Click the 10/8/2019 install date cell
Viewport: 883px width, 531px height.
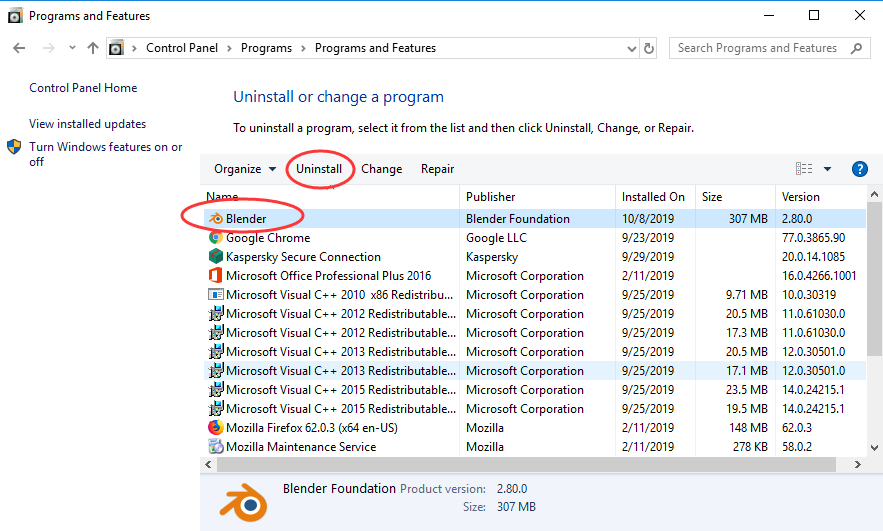(x=648, y=218)
